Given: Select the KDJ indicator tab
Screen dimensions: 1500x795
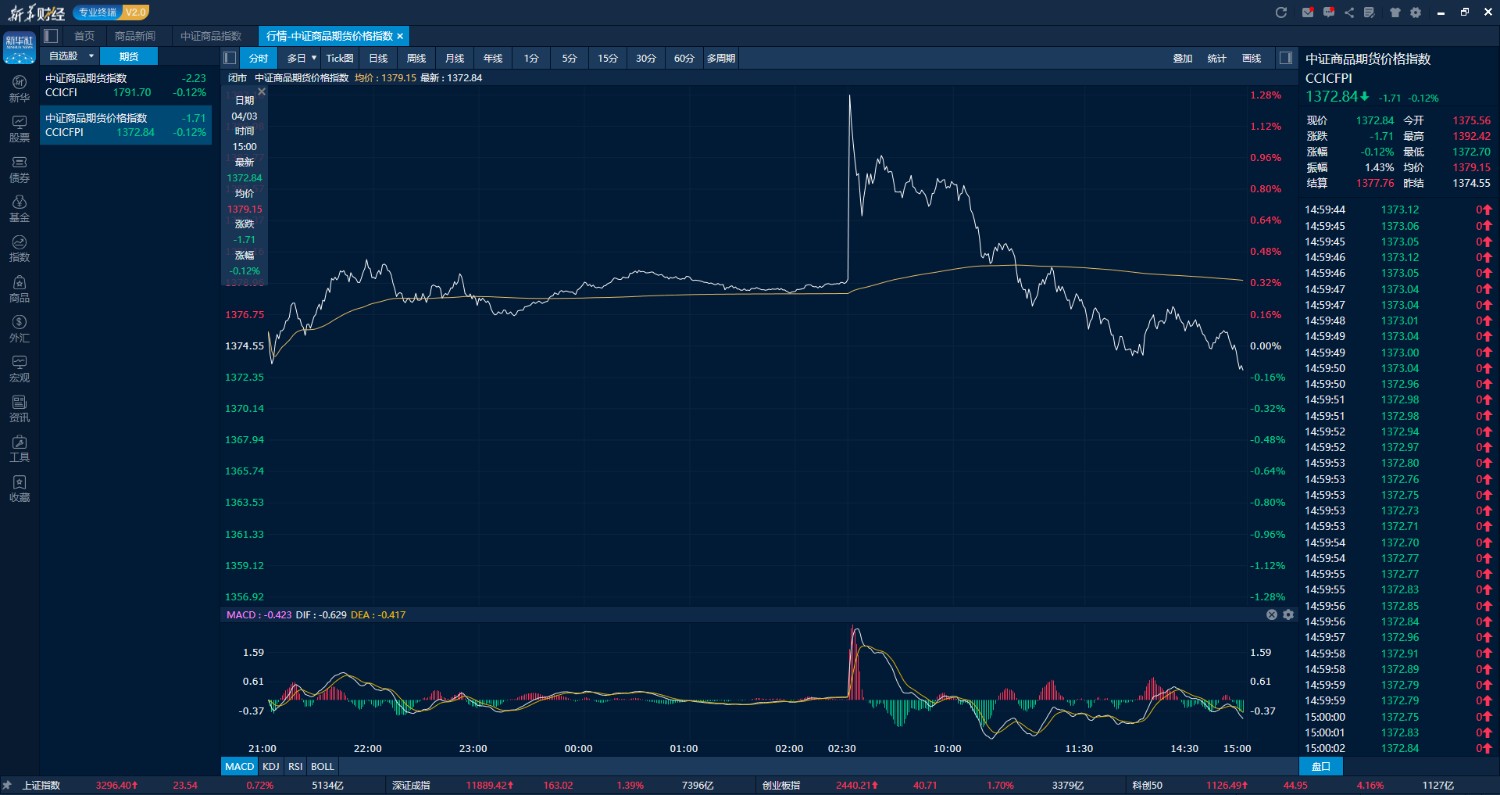Looking at the screenshot, I should coord(271,766).
